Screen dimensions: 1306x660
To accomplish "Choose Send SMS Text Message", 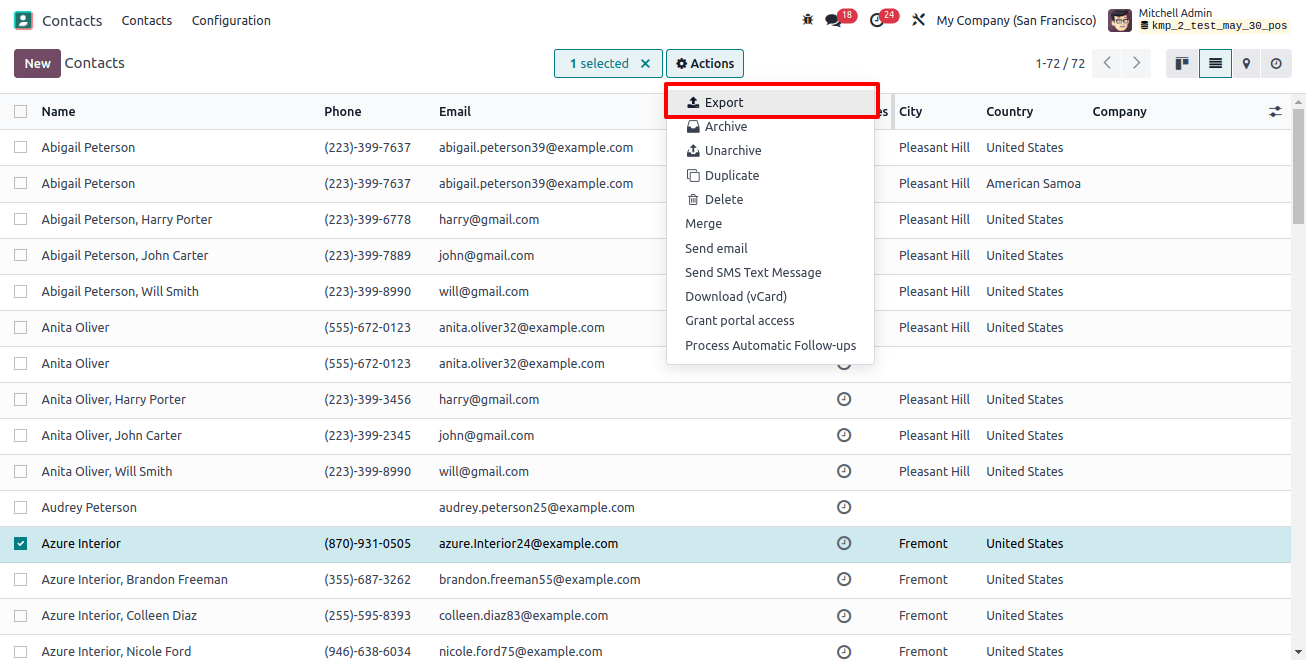I will (x=771, y=272).
